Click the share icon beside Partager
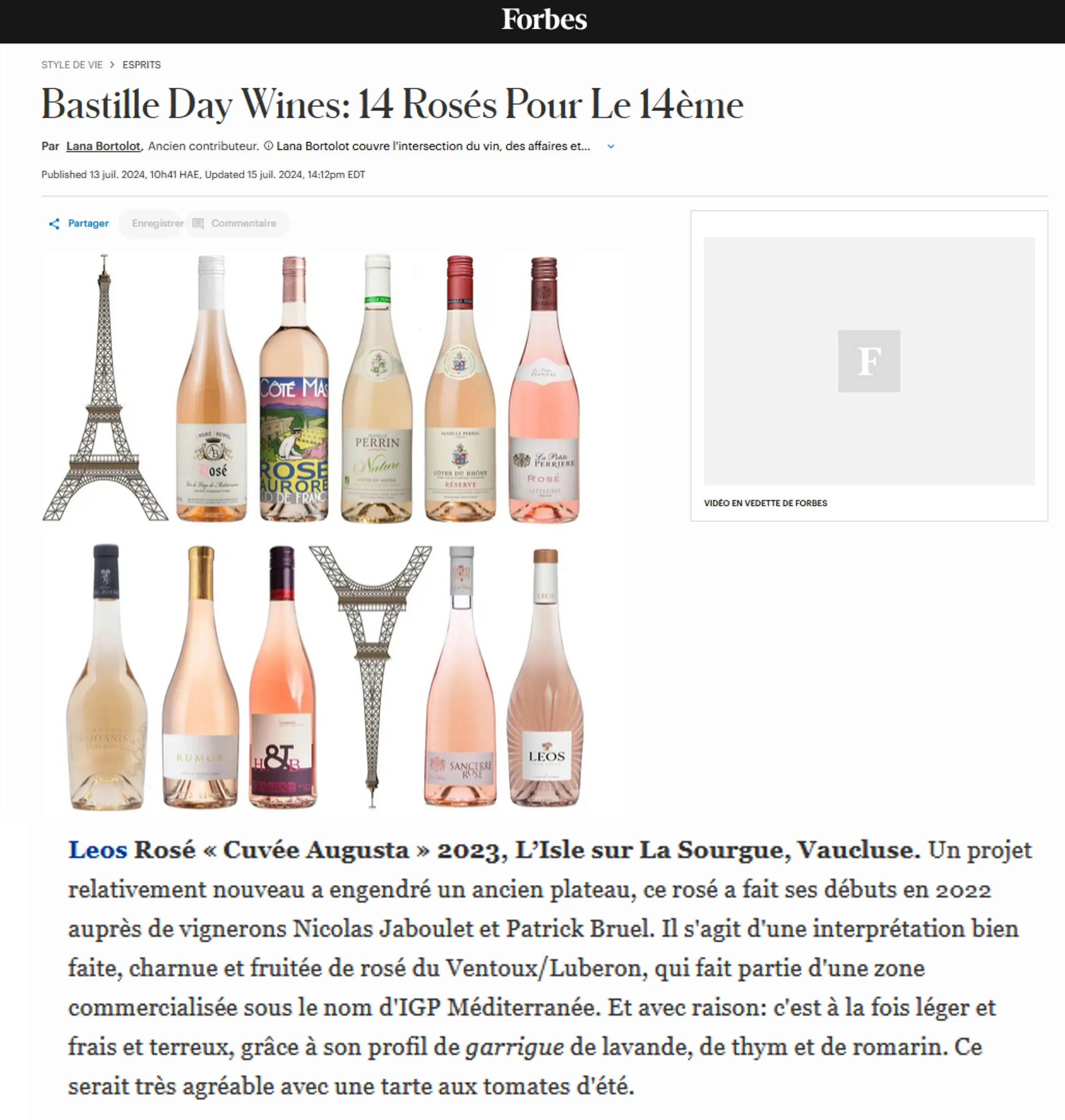 tap(54, 224)
